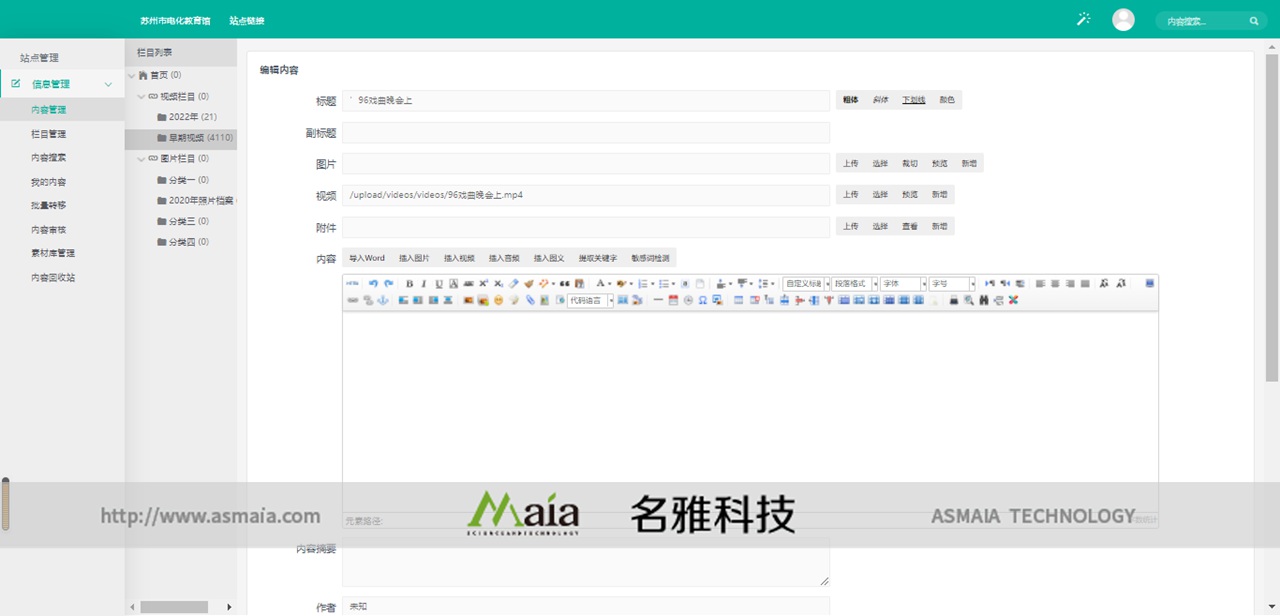This screenshot has height=616, width=1280.
Task: Select the format painter brush
Action: tap(528, 284)
